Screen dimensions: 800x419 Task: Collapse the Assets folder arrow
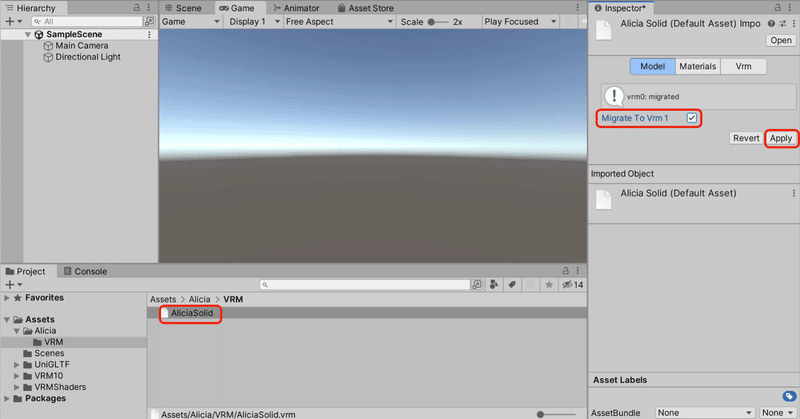(7, 319)
